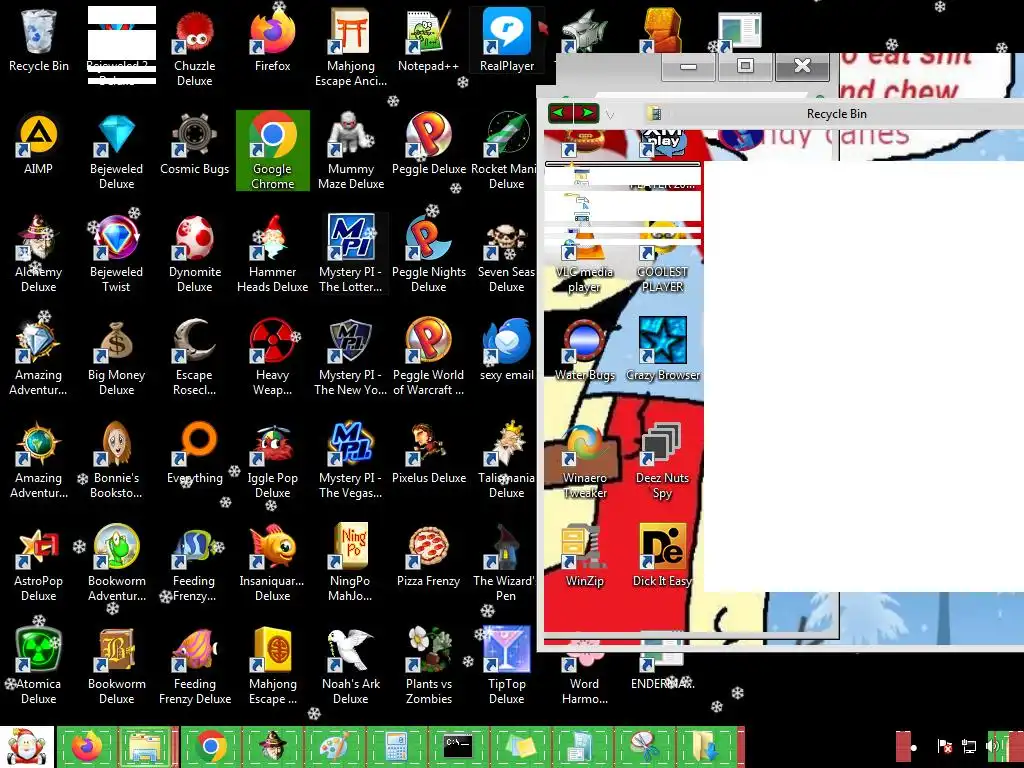Select the Dick It Easy icon
The width and height of the screenshot is (1024, 768).
pyautogui.click(x=662, y=556)
